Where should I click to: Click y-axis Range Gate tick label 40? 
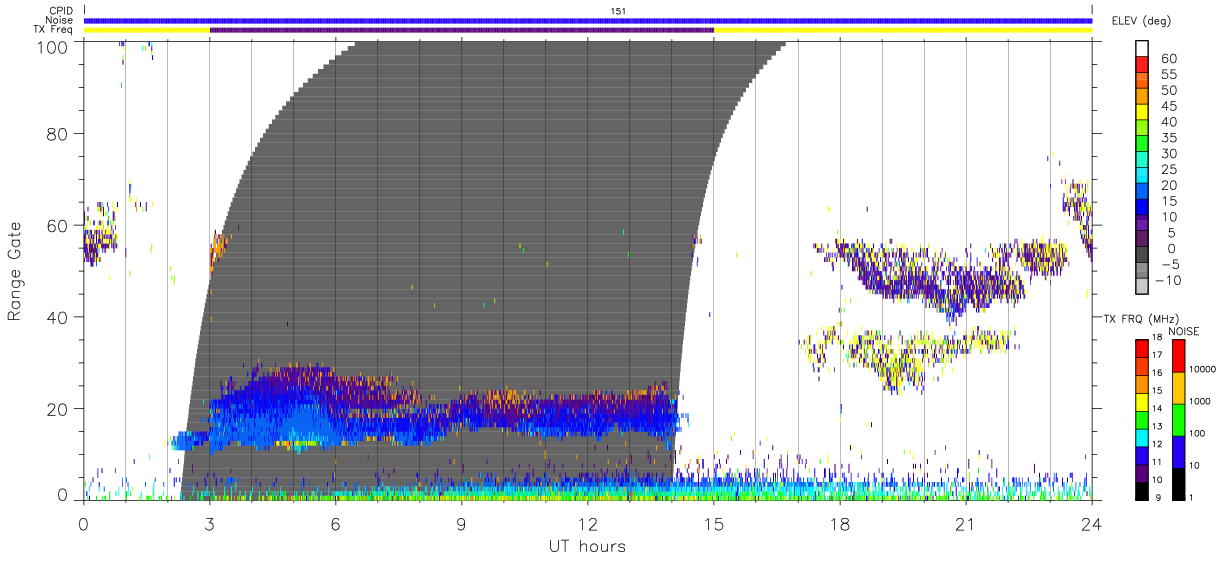tap(58, 317)
